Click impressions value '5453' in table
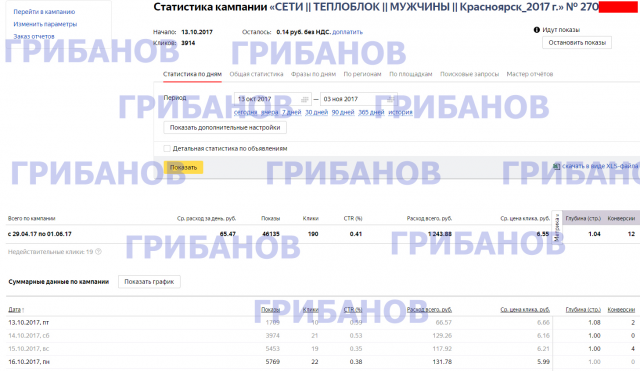 273,349
